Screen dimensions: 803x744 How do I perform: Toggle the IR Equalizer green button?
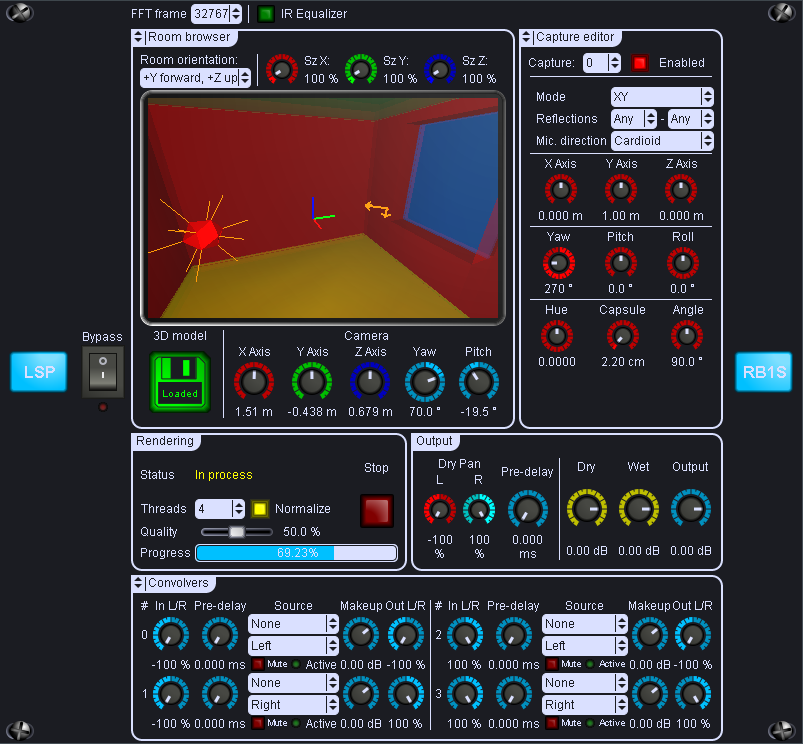tap(265, 14)
